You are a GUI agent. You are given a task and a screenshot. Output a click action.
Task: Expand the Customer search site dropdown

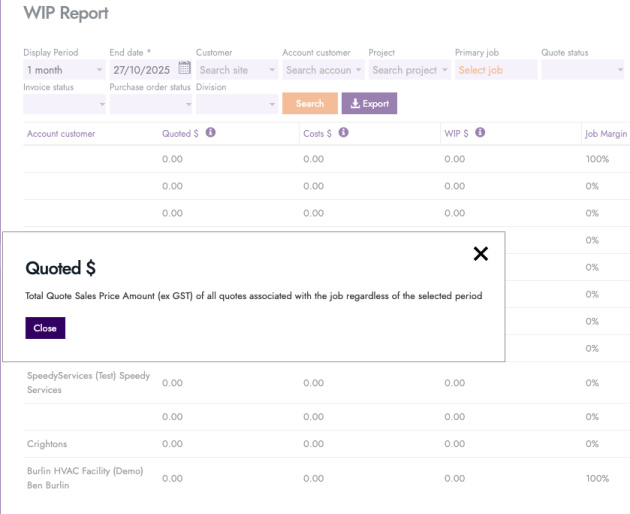[x=237, y=70]
